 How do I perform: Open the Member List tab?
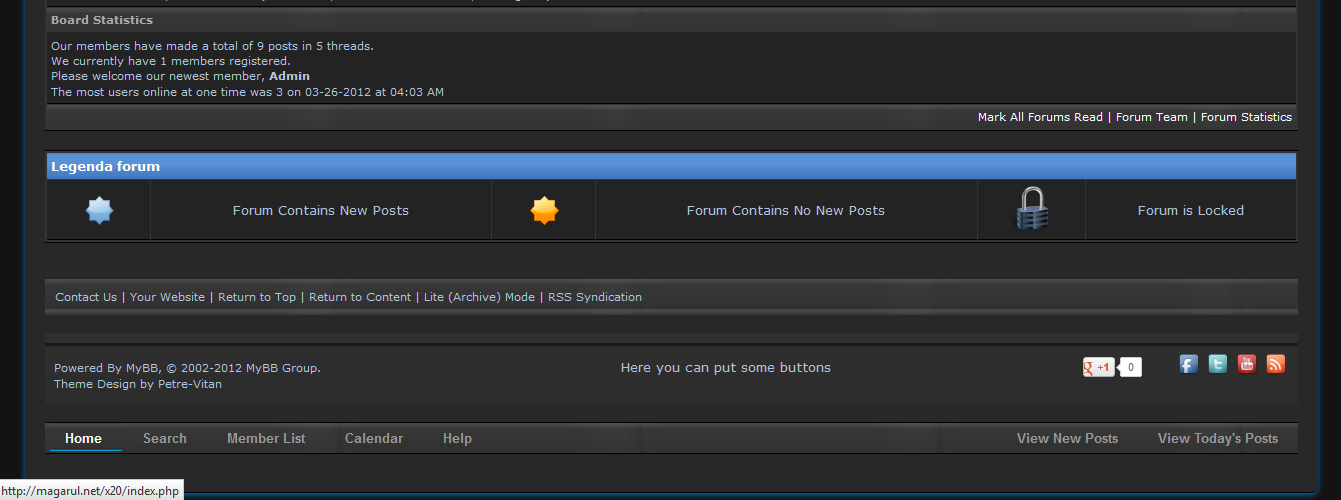[x=266, y=438]
